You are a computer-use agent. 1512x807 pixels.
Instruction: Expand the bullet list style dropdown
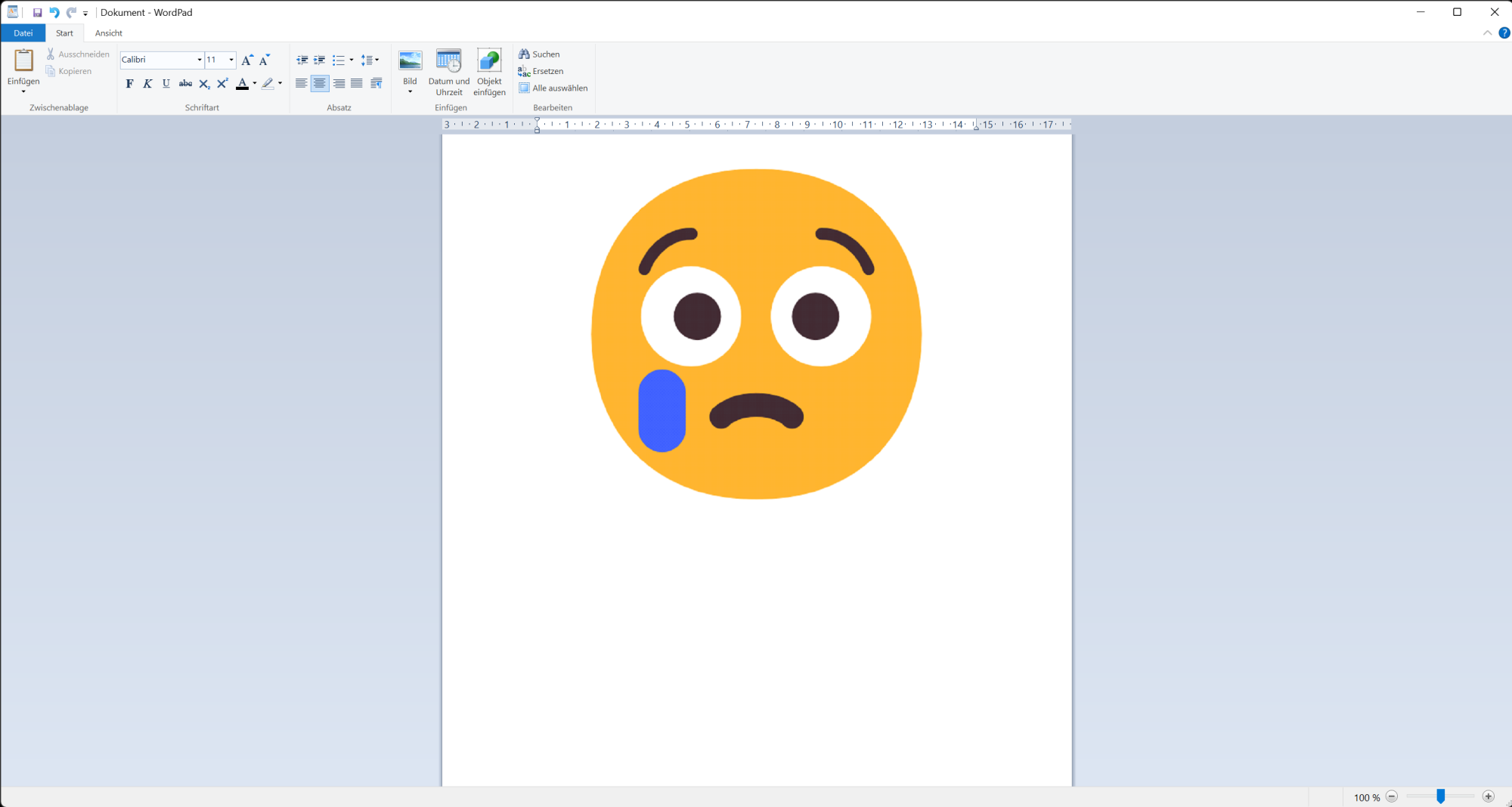click(x=352, y=60)
